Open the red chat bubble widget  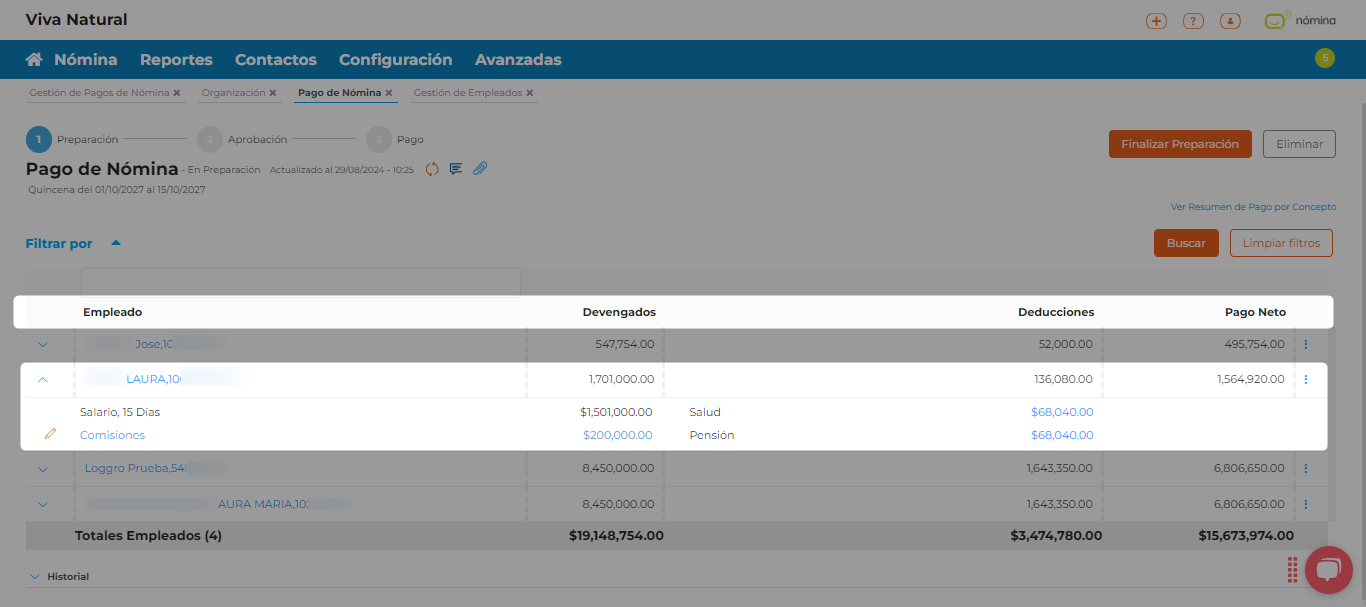(x=1328, y=570)
